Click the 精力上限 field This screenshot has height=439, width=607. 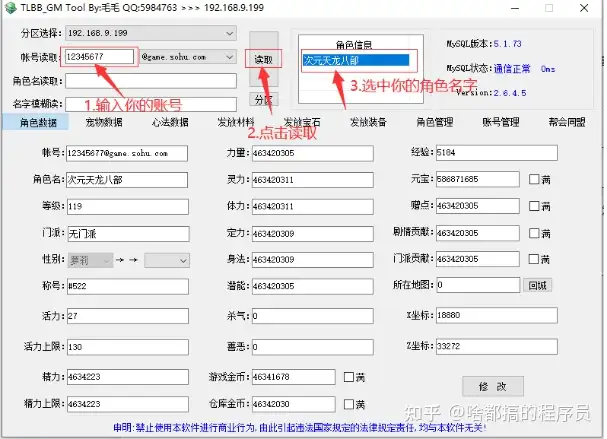point(128,404)
